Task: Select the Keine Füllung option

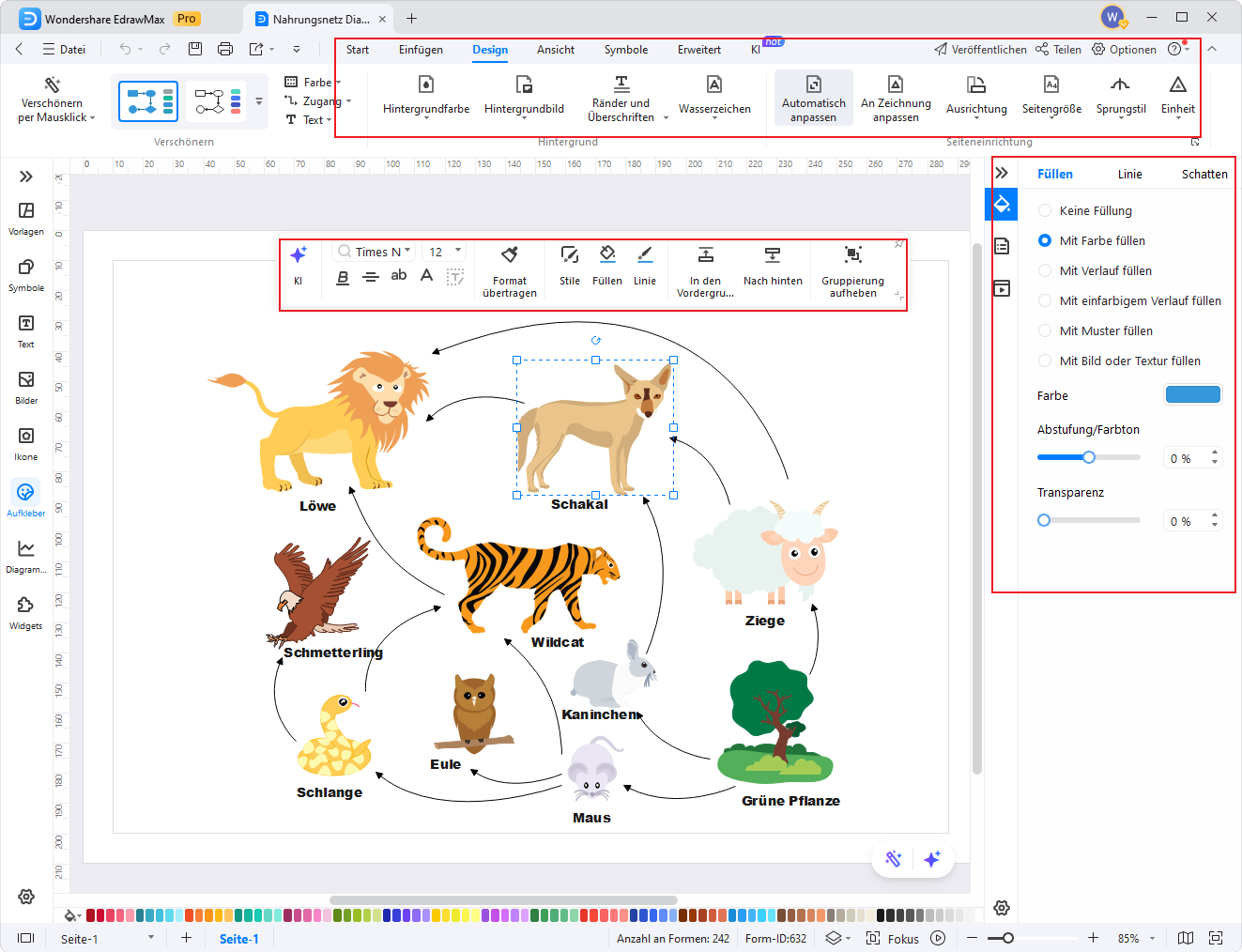Action: click(x=1044, y=210)
